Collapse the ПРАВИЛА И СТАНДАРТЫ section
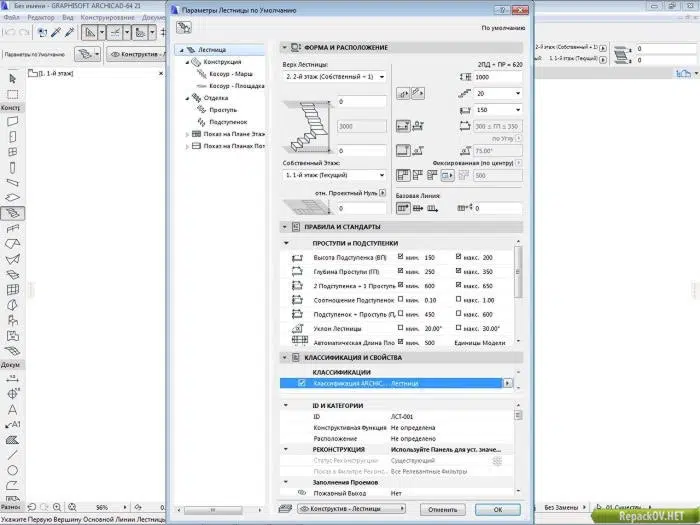The width and height of the screenshot is (700, 525). [x=284, y=227]
